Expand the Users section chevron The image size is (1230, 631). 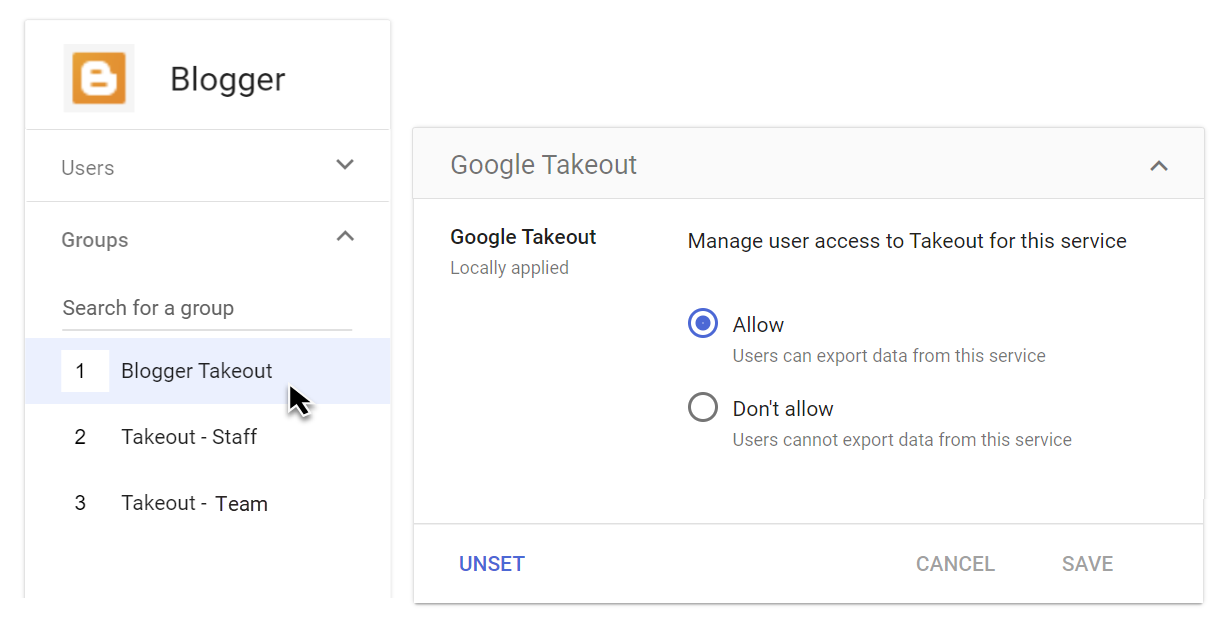[x=345, y=165]
